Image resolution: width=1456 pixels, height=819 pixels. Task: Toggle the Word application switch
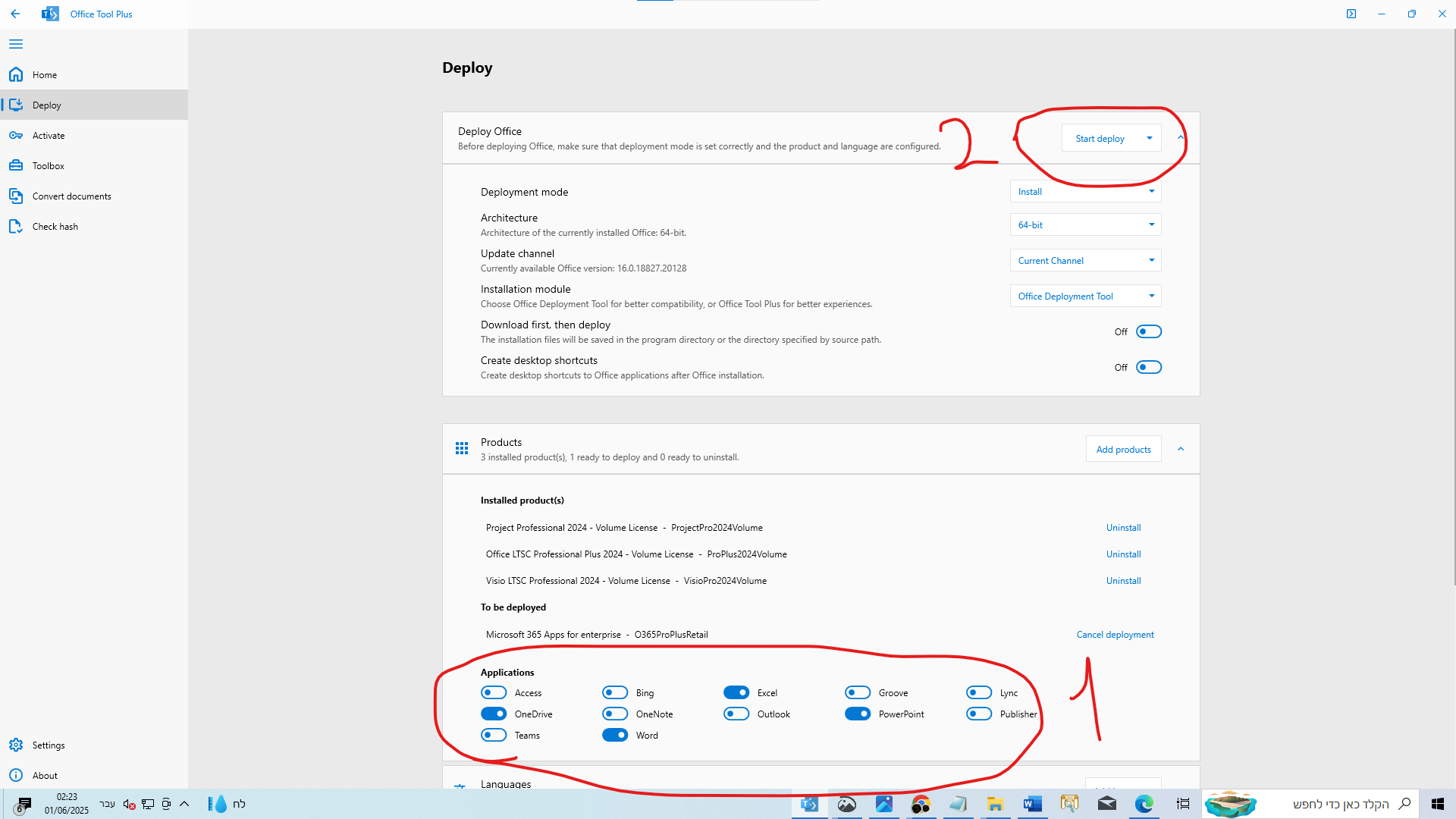click(x=615, y=735)
